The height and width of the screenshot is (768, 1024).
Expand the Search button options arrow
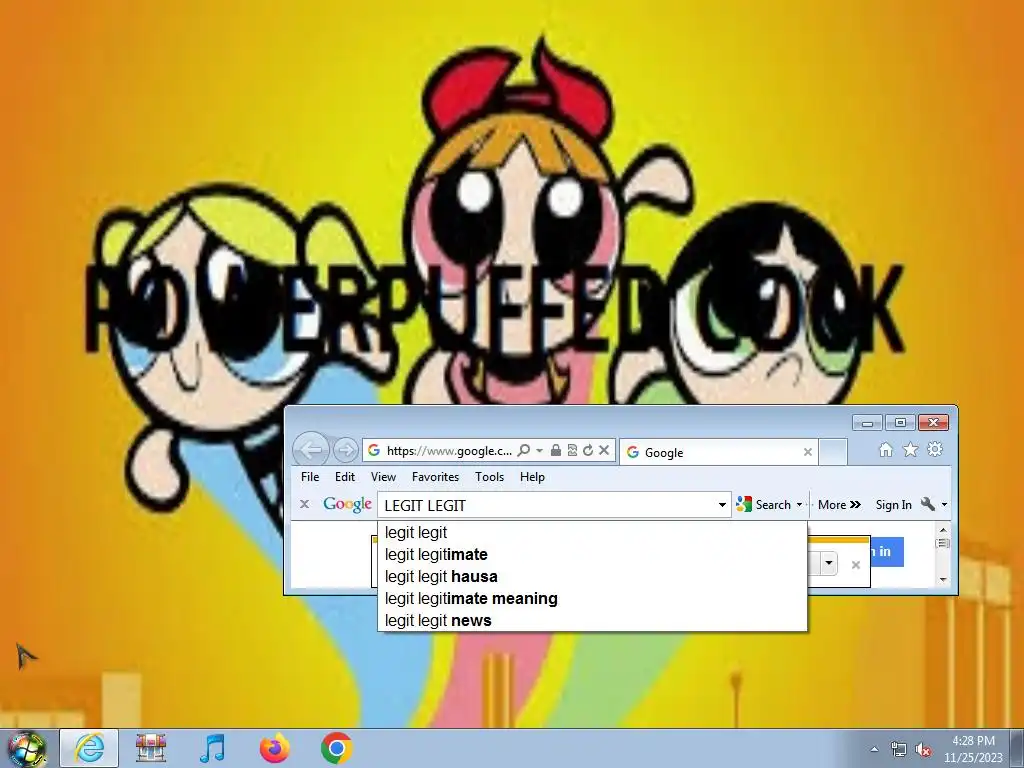click(x=799, y=505)
